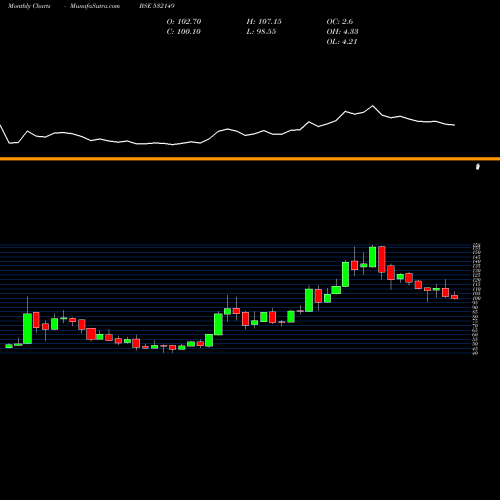This screenshot has width=500, height=500.
Task: Click the small white marker below the orange line
Action: point(478,167)
